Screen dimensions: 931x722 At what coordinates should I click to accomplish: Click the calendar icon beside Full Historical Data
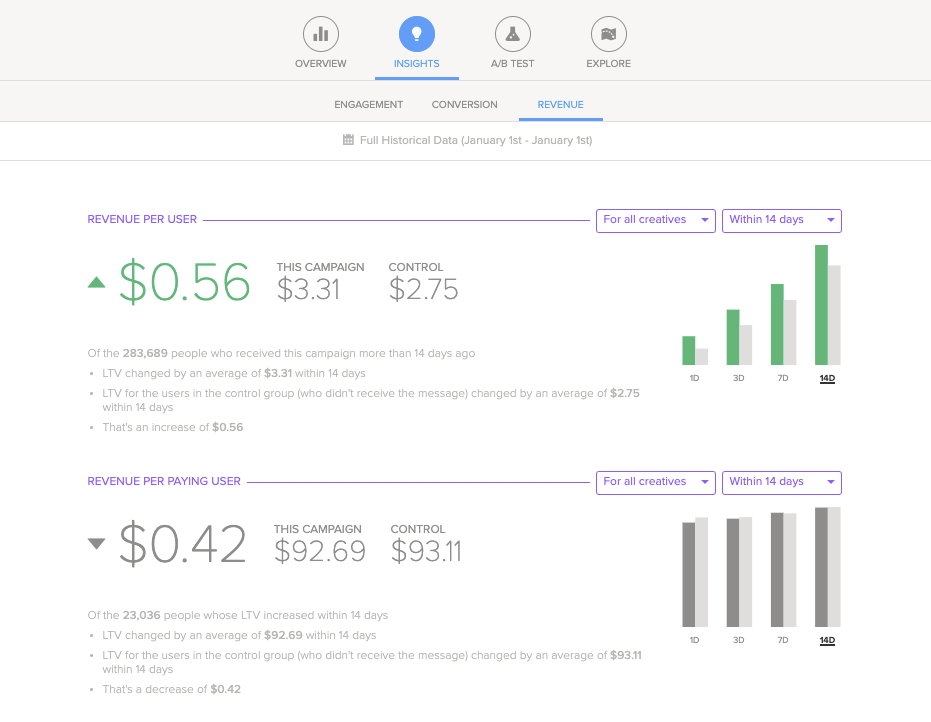[348, 140]
